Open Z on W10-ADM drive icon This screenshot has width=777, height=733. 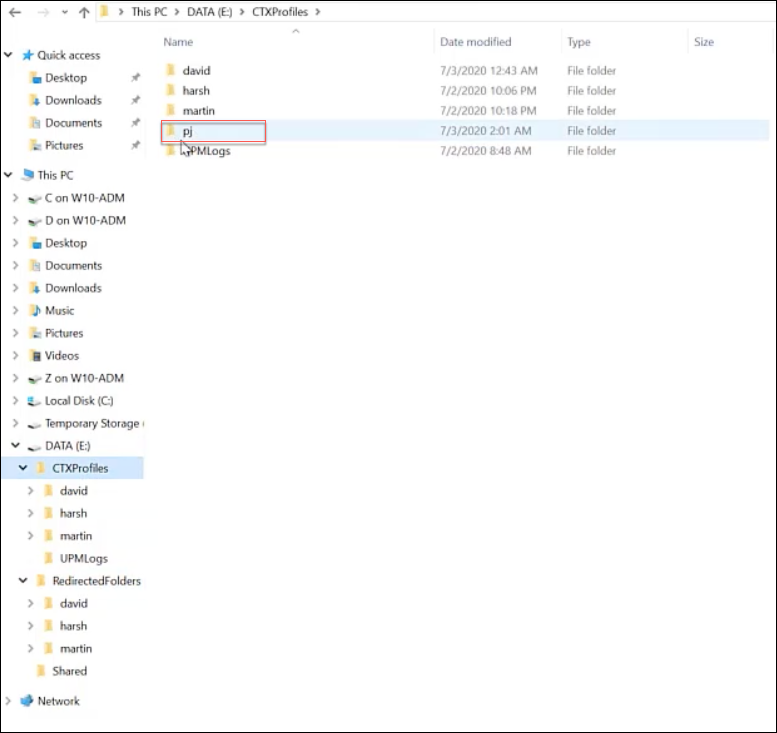[34, 379]
